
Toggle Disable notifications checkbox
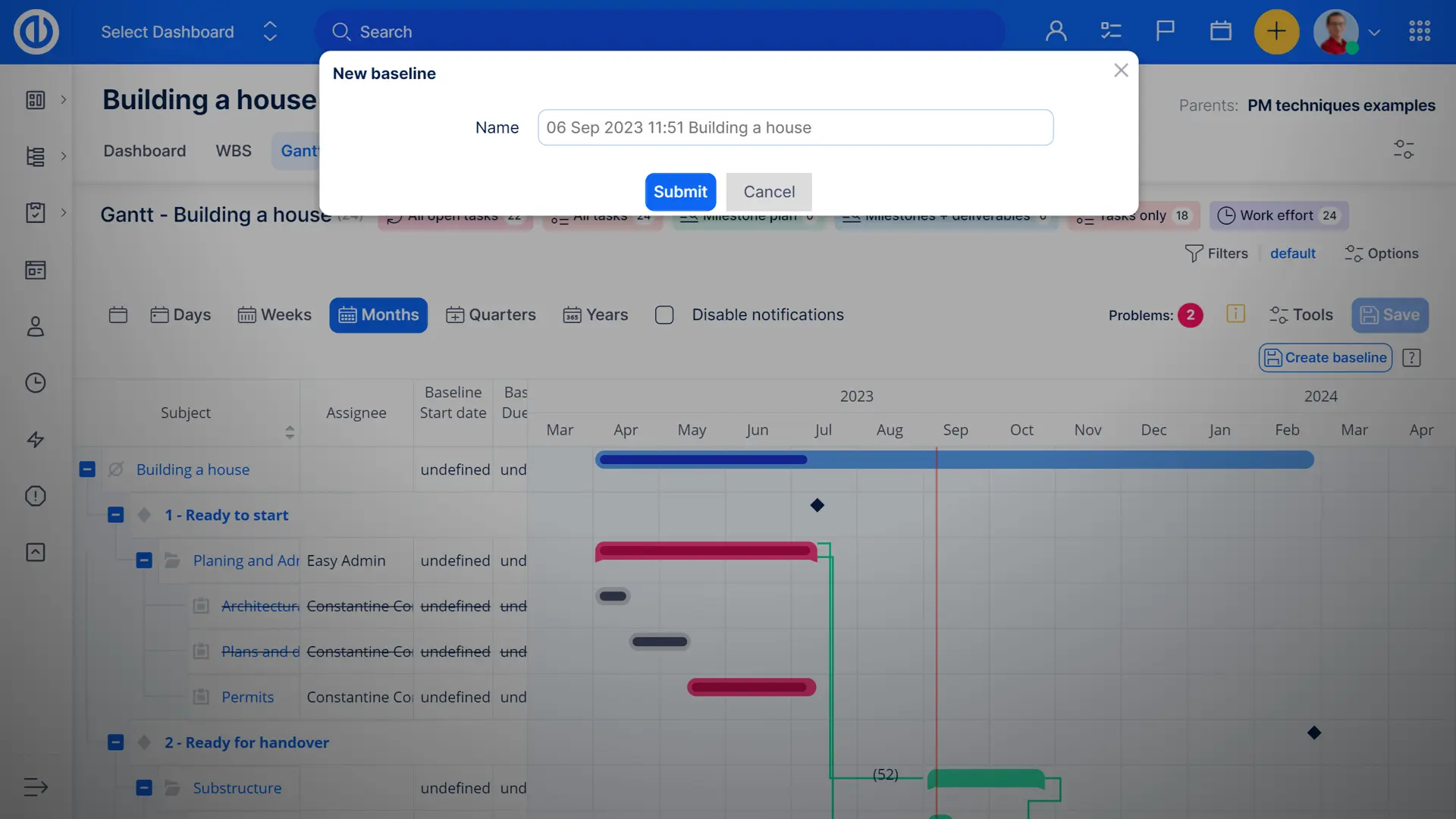pyautogui.click(x=664, y=315)
